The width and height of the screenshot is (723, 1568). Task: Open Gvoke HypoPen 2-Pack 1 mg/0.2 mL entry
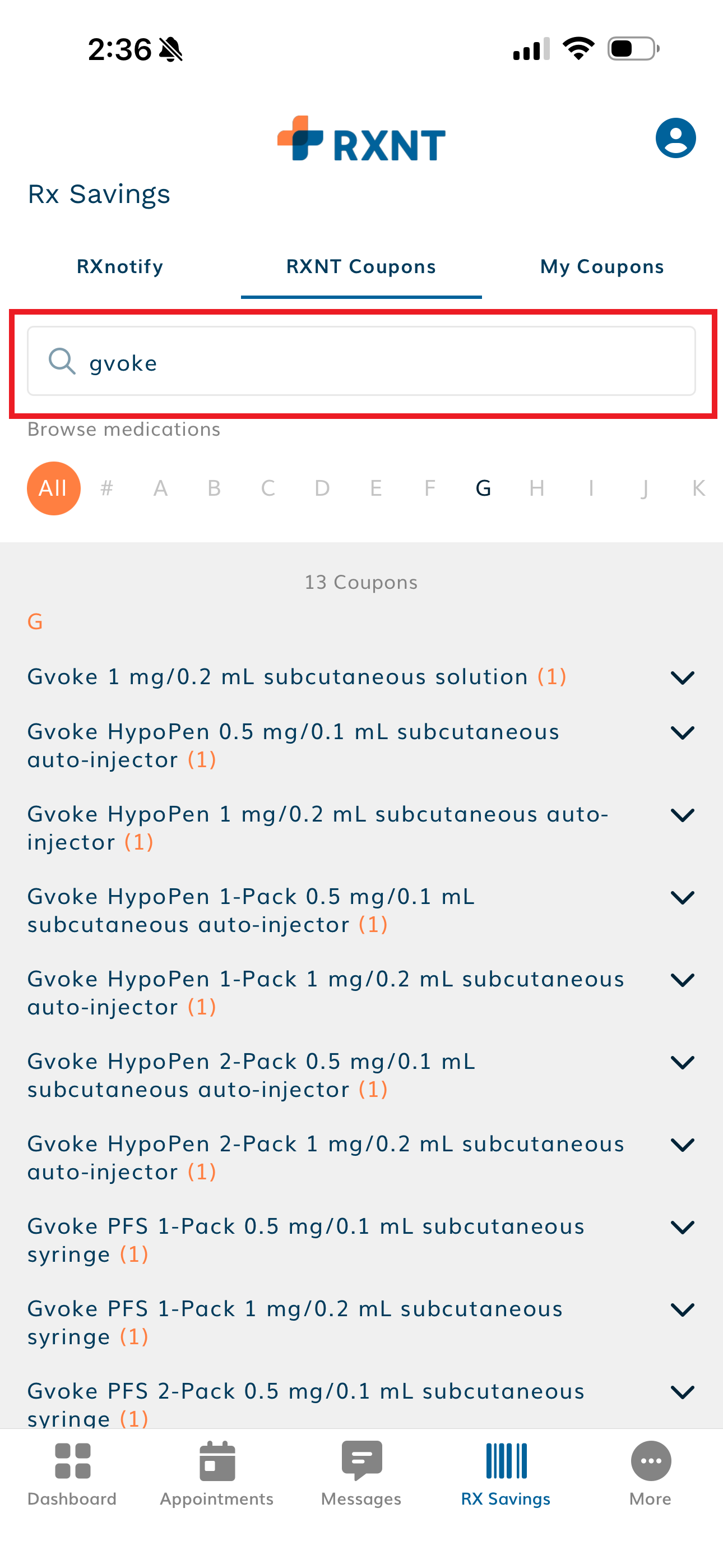click(x=326, y=1157)
